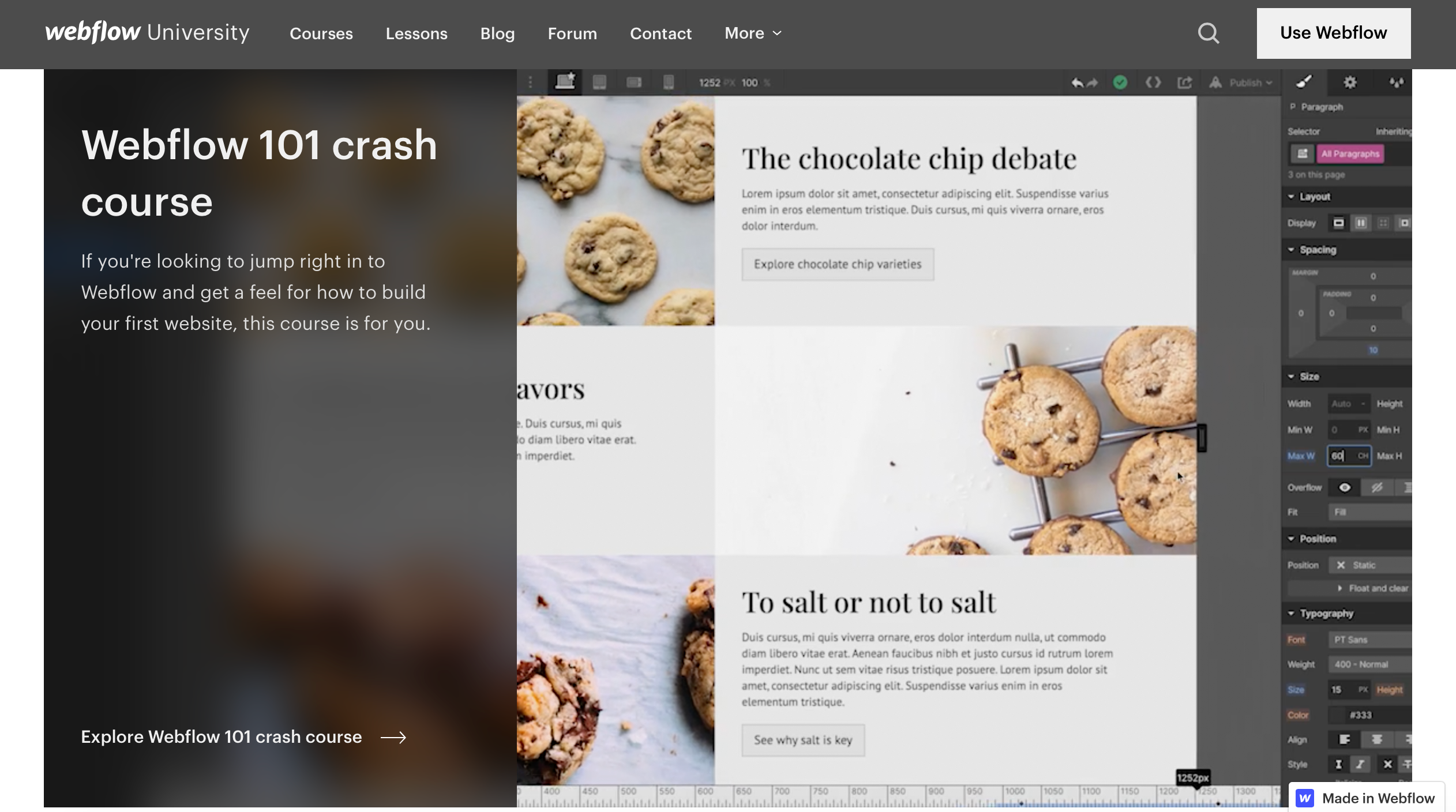Open the search magnifier in header
Image resolution: width=1456 pixels, height=812 pixels.
pos(1209,33)
